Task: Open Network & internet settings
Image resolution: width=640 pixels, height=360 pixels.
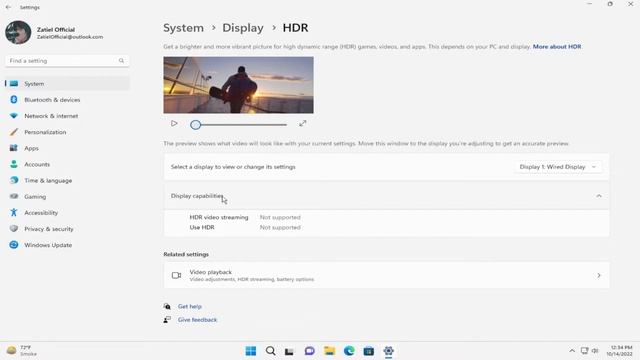Action: 67,116
